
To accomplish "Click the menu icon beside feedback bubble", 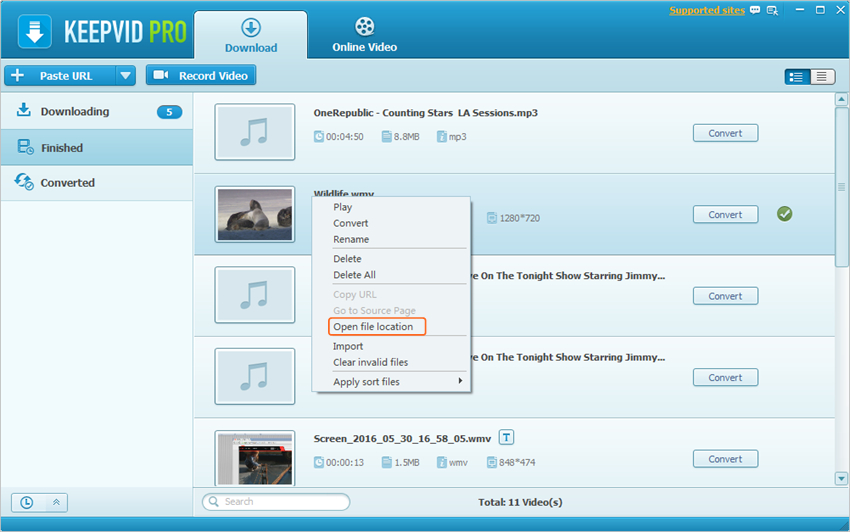I will [772, 11].
